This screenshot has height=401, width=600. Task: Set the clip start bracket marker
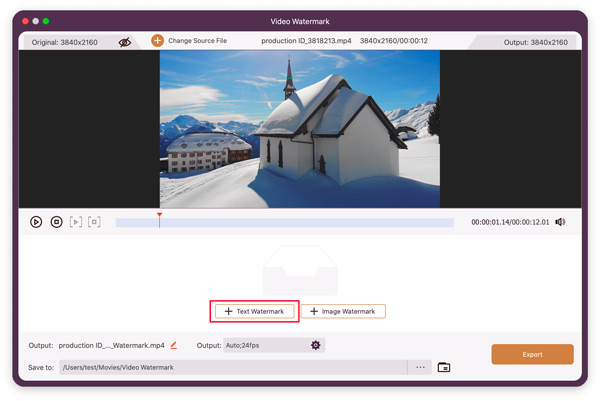tap(76, 222)
